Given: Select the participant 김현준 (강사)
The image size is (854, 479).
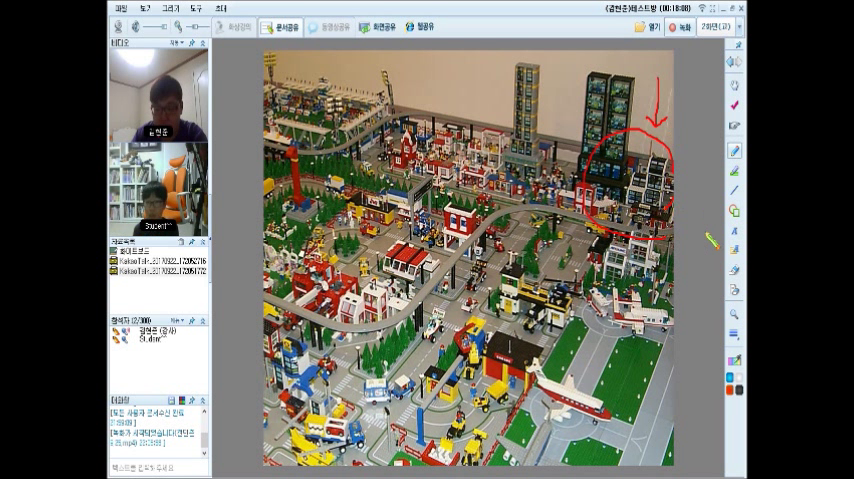Looking at the screenshot, I should pos(158,331).
